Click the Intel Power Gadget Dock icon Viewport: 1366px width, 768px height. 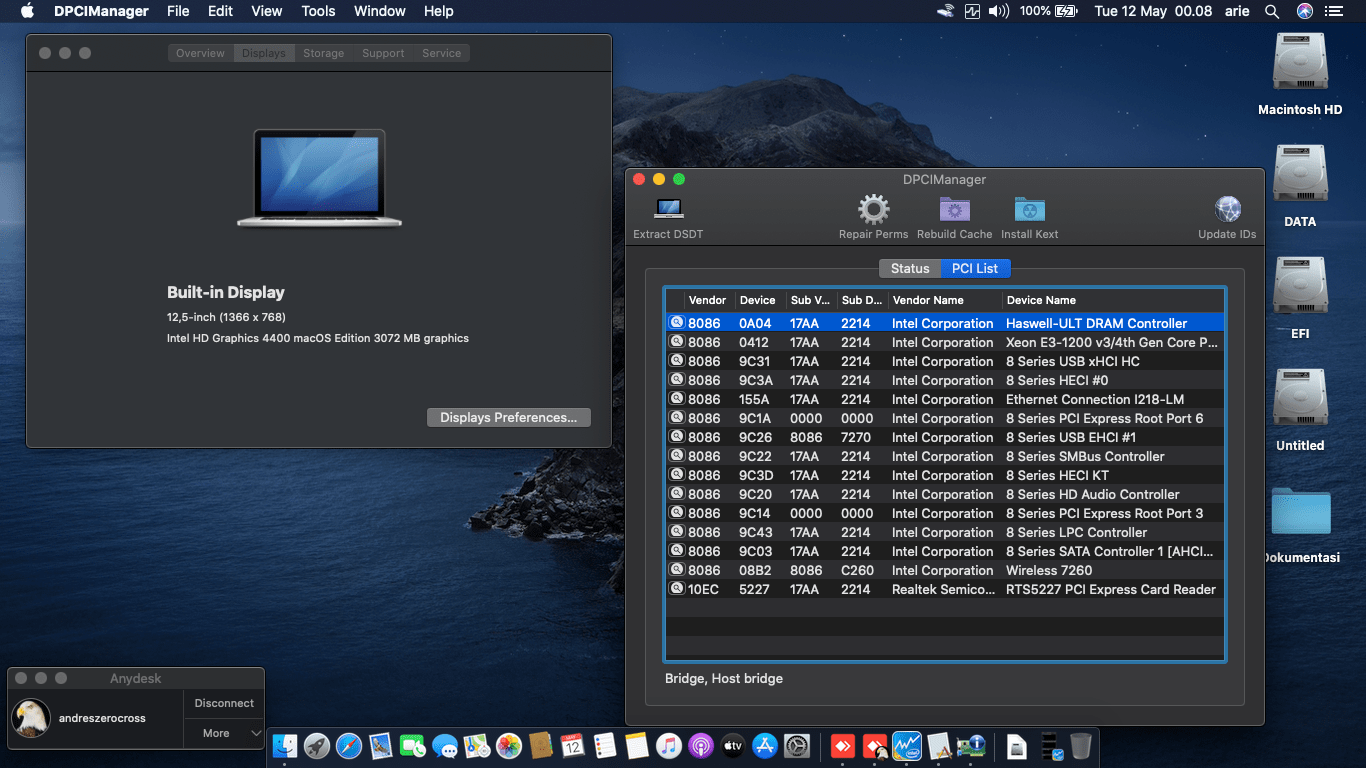[x=907, y=745]
